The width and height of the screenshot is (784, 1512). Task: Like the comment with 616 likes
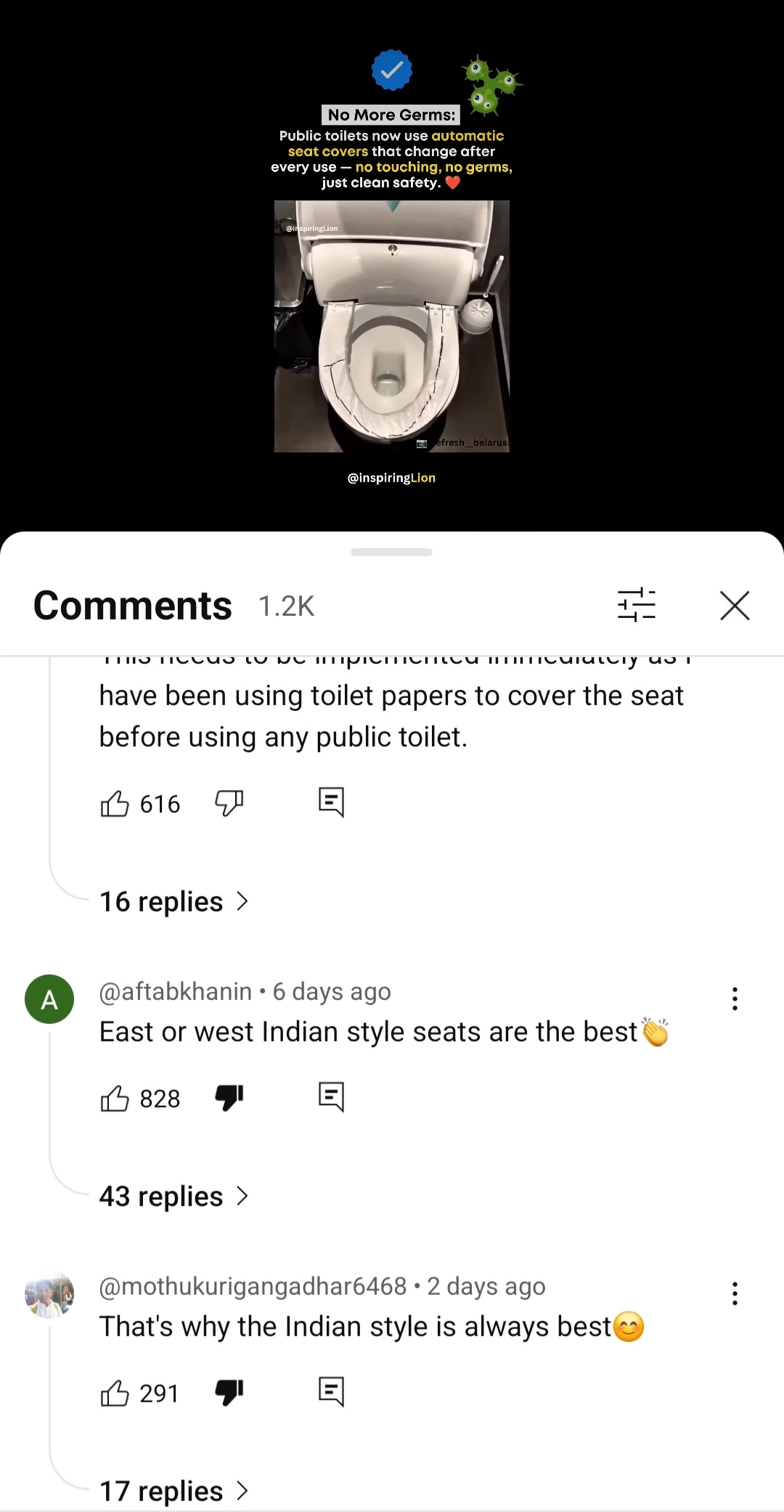point(115,803)
